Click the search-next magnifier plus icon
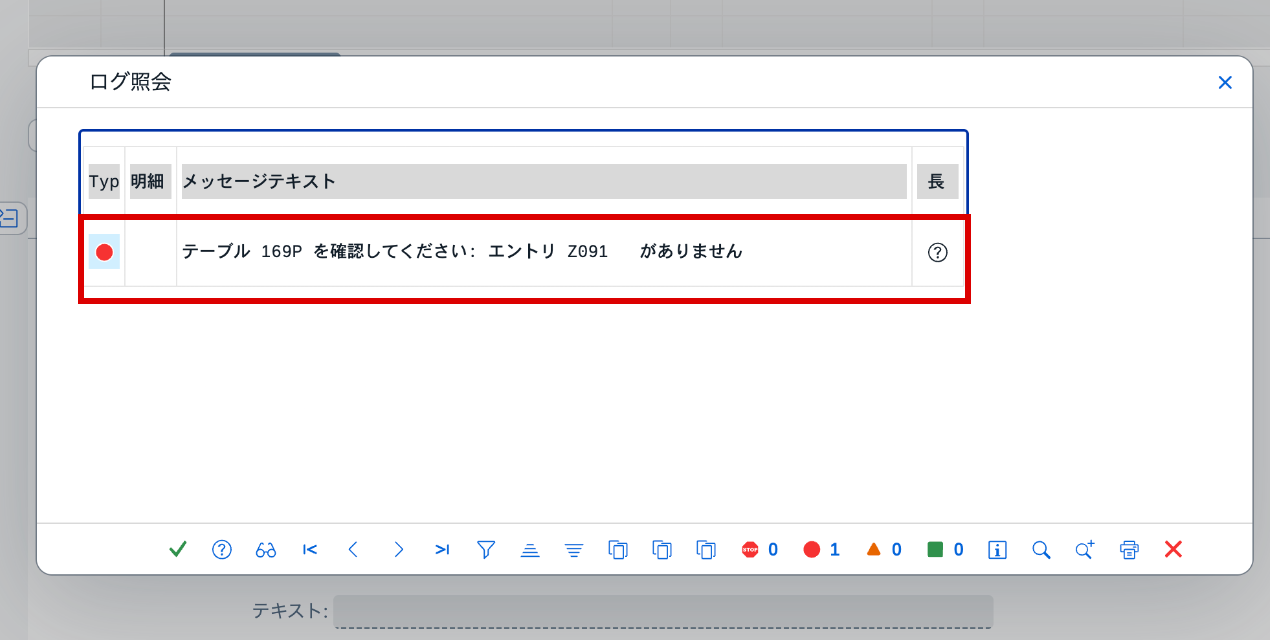Image resolution: width=1270 pixels, height=640 pixels. click(x=1085, y=549)
